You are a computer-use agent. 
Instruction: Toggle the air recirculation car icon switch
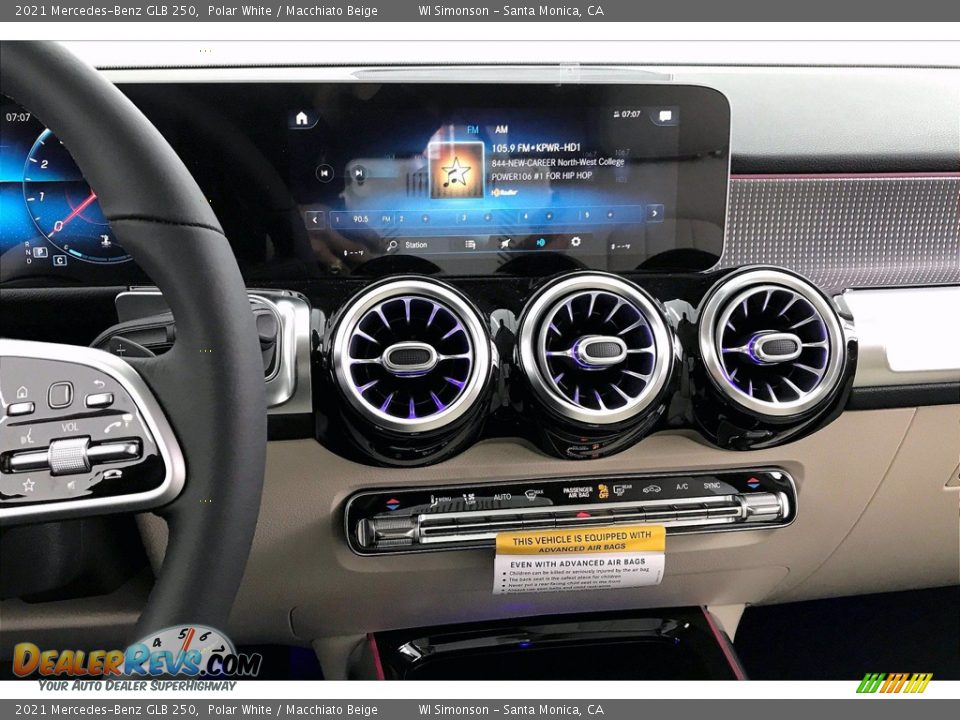[x=651, y=489]
